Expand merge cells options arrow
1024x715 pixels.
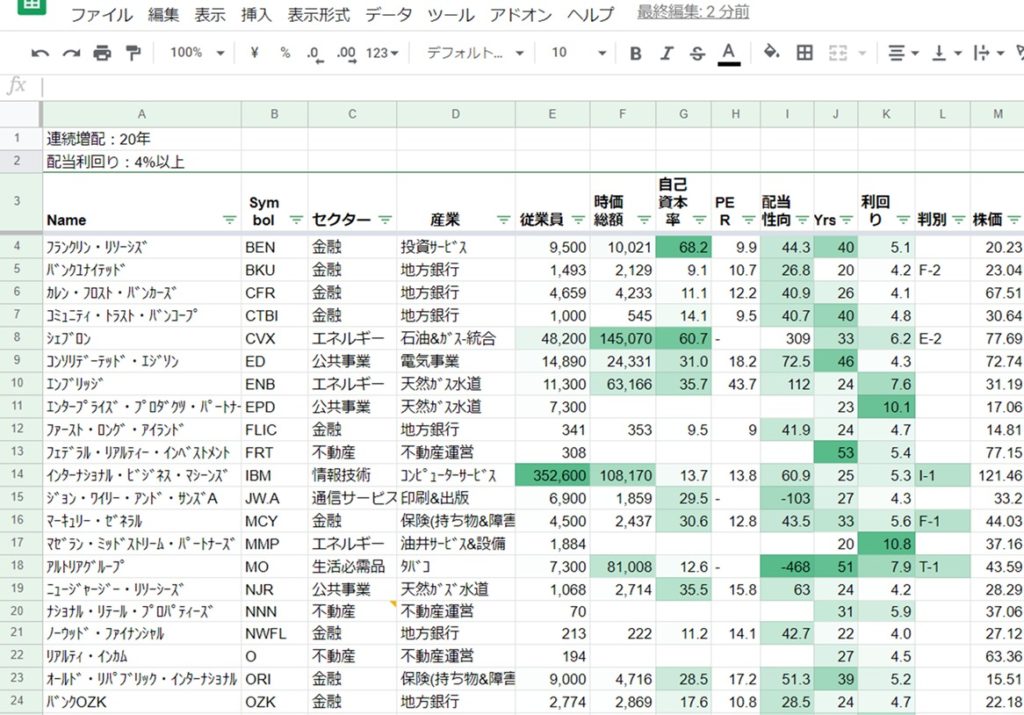[862, 54]
